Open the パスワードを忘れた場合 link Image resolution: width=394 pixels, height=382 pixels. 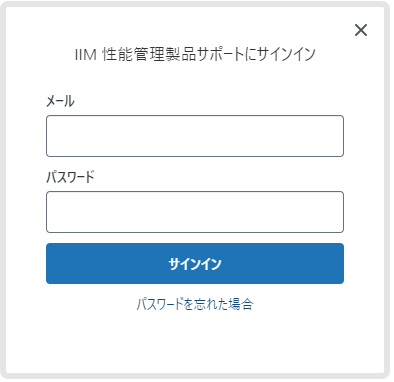pyautogui.click(x=195, y=304)
